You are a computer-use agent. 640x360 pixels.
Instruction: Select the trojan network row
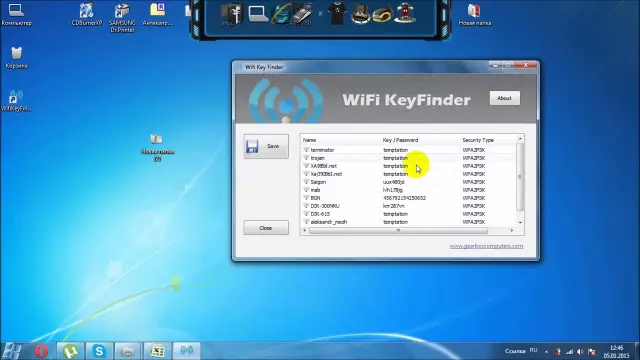[x=409, y=158]
